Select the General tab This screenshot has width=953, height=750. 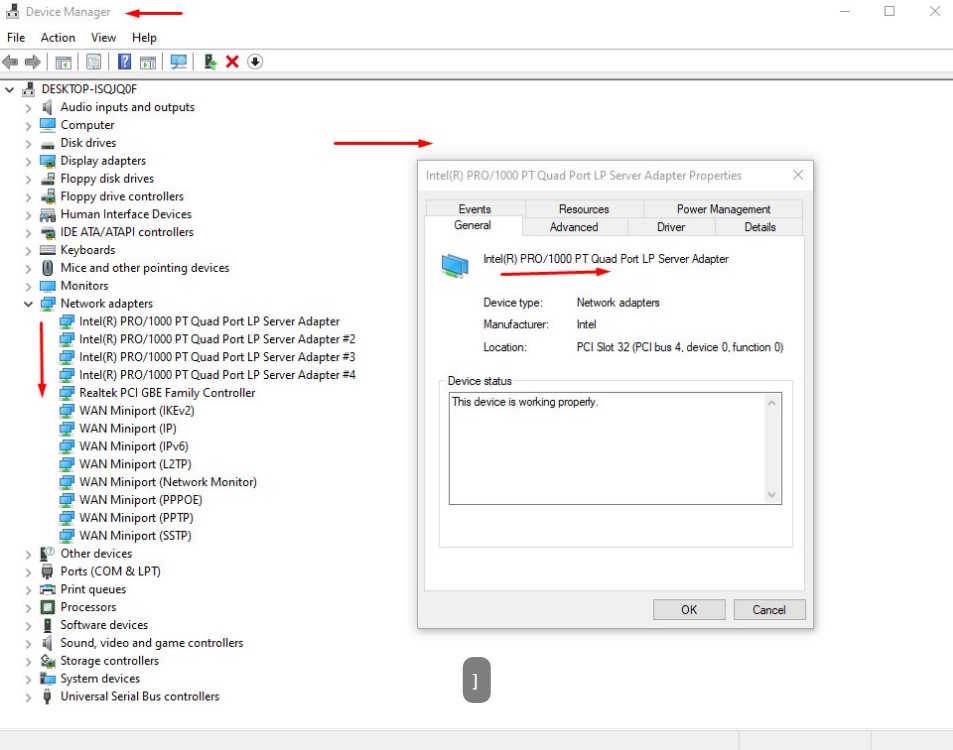(473, 225)
